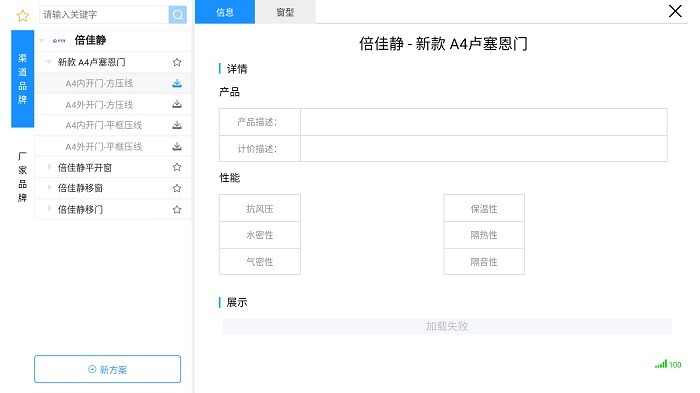Focus the keyword search input field

[104, 15]
